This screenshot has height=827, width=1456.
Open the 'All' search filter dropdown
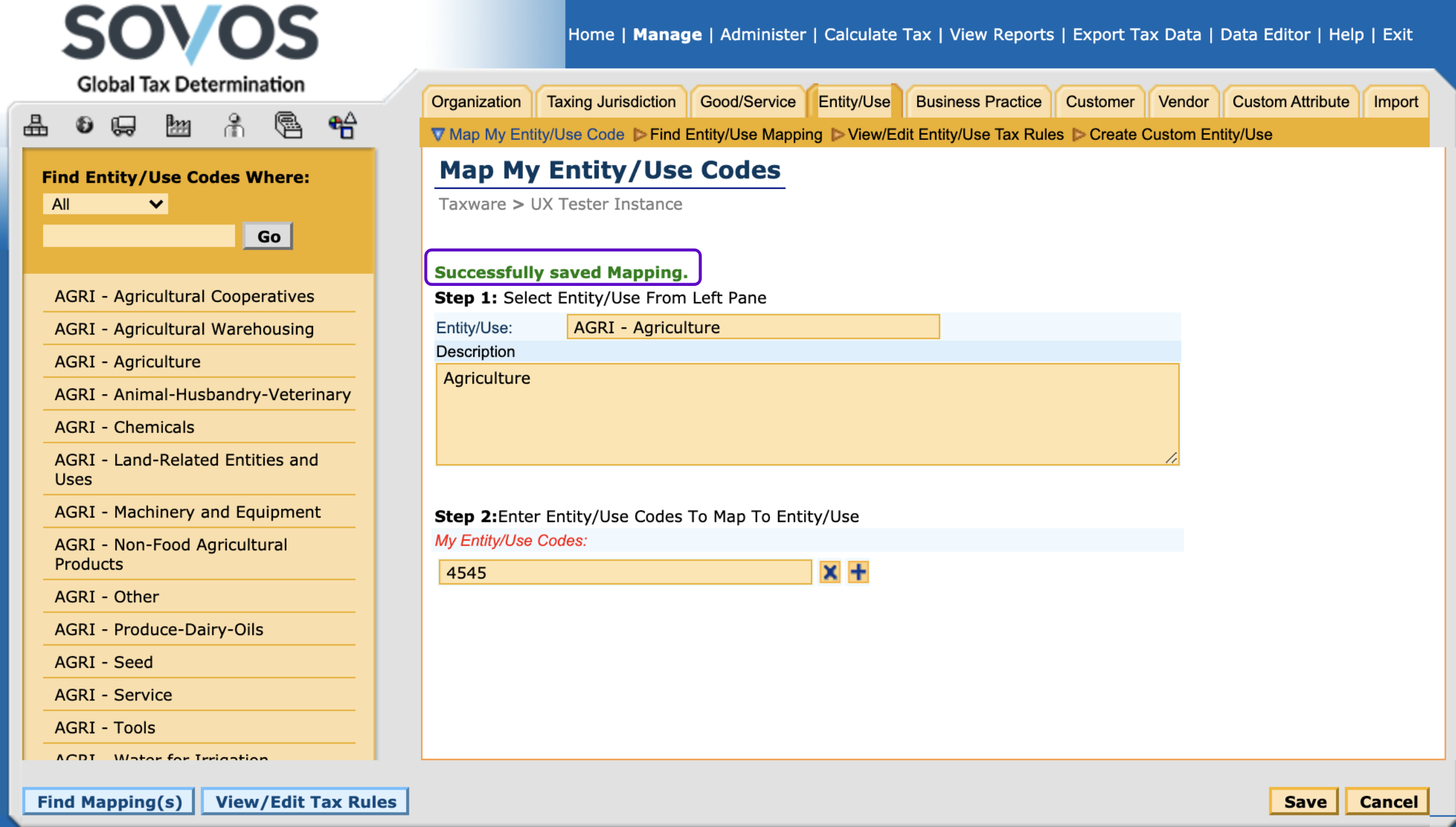[x=105, y=204]
